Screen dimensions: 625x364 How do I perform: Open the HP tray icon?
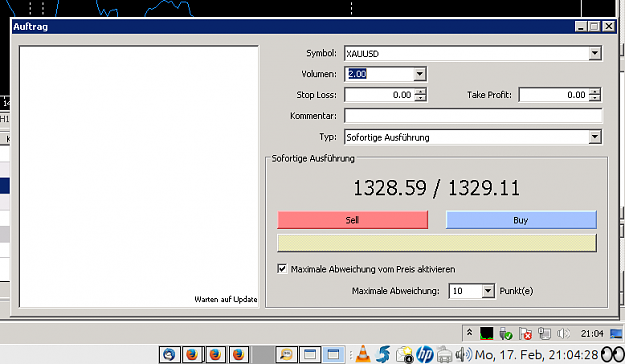coord(425,354)
